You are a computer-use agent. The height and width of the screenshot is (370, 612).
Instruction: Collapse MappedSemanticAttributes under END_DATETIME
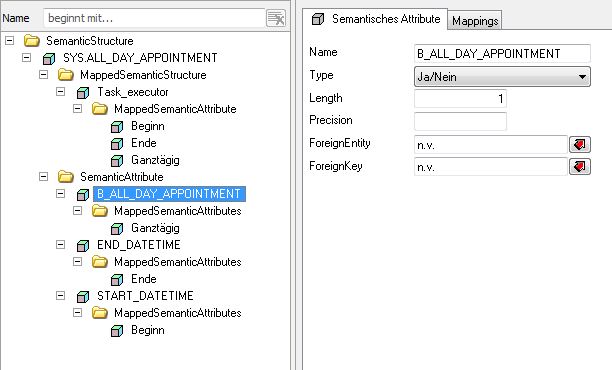(x=78, y=261)
